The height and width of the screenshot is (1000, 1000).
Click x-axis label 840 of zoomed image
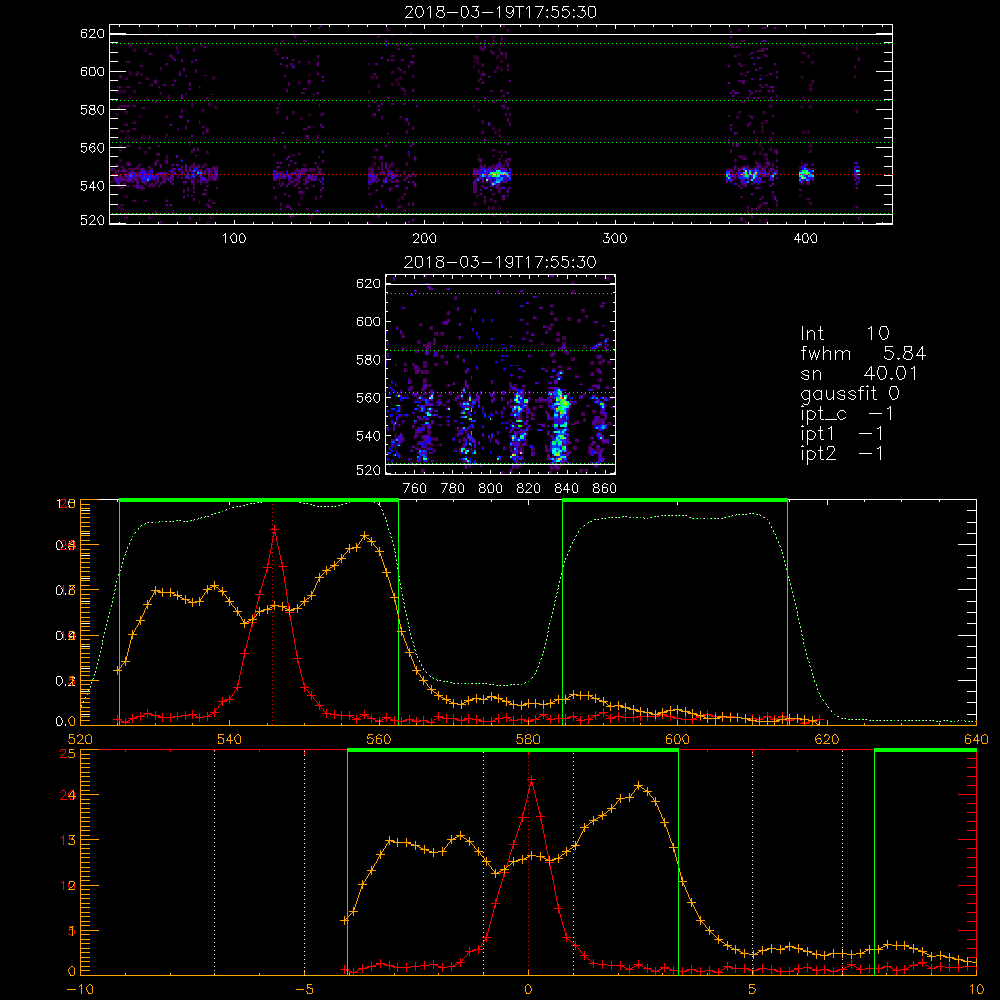[566, 489]
